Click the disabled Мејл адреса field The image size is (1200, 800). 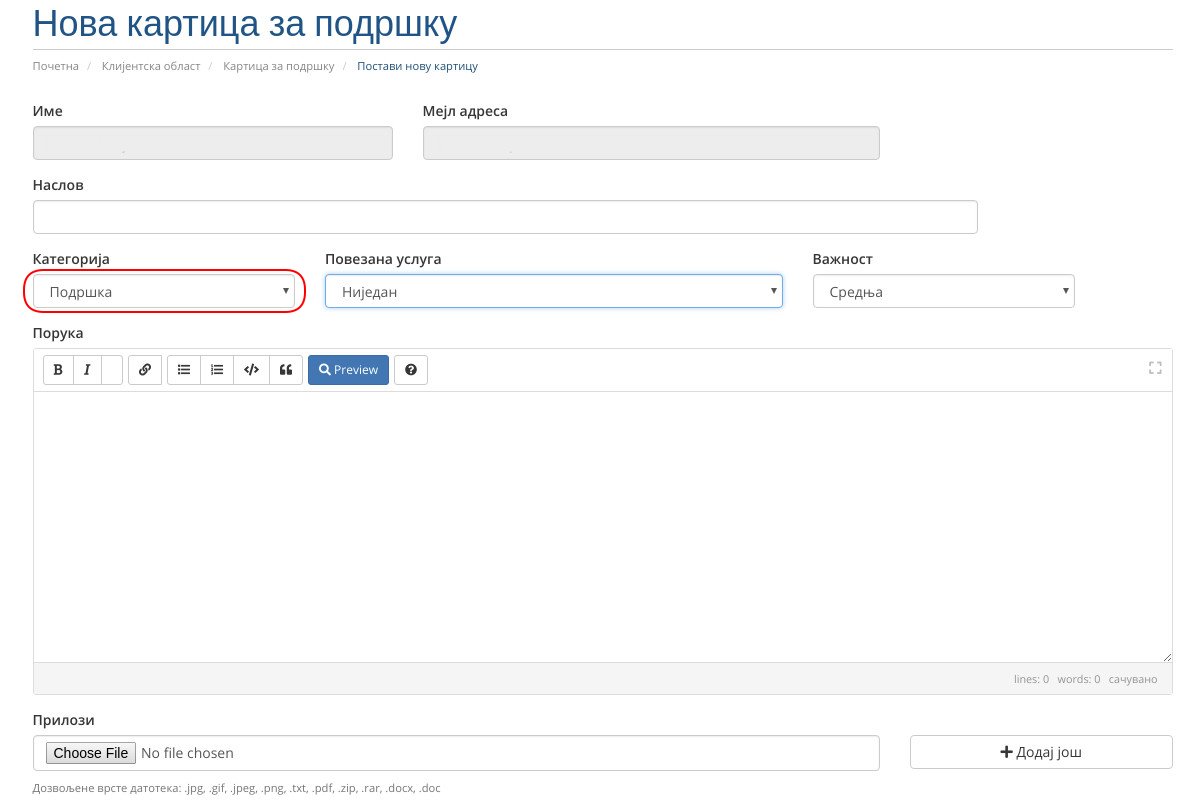(651, 143)
